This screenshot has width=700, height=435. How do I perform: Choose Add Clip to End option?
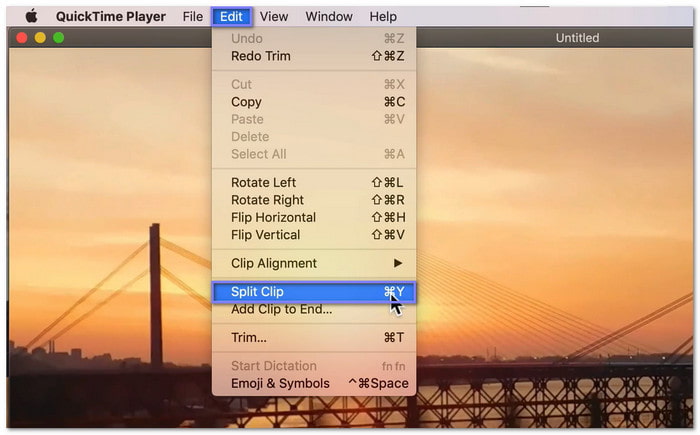pos(281,309)
